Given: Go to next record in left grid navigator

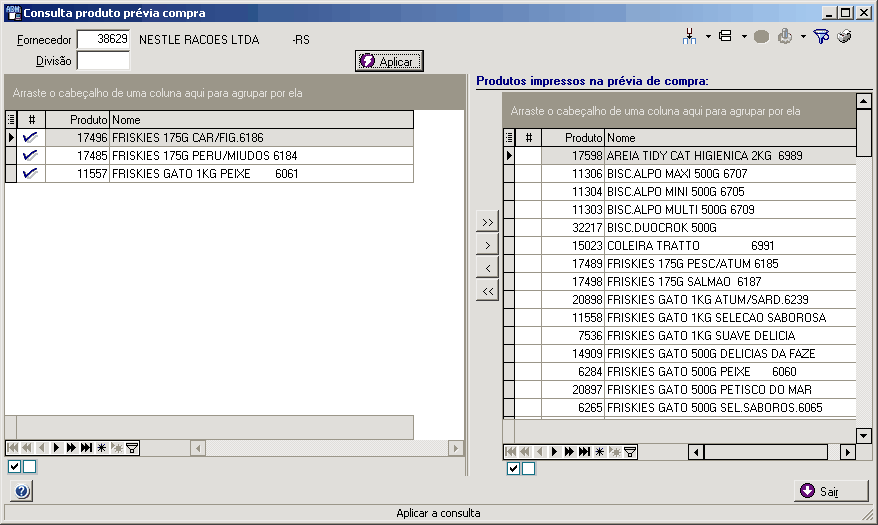Looking at the screenshot, I should 56,448.
